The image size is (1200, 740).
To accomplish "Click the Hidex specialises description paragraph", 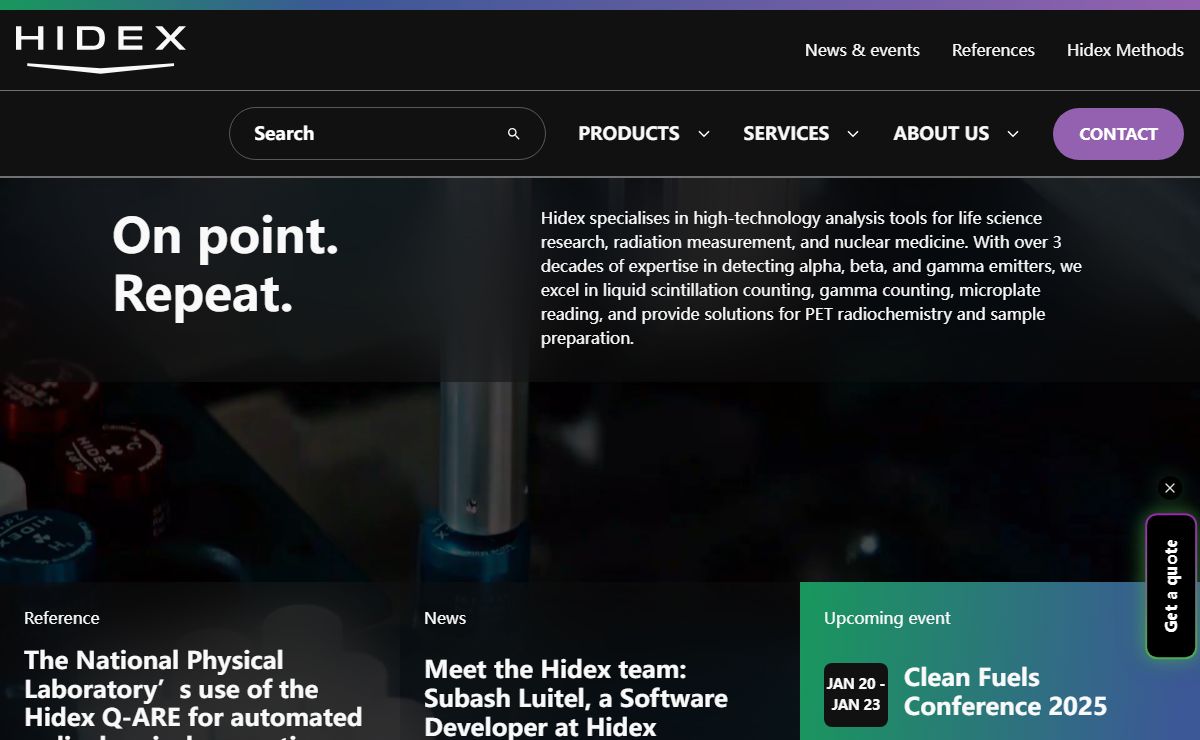I will (811, 278).
